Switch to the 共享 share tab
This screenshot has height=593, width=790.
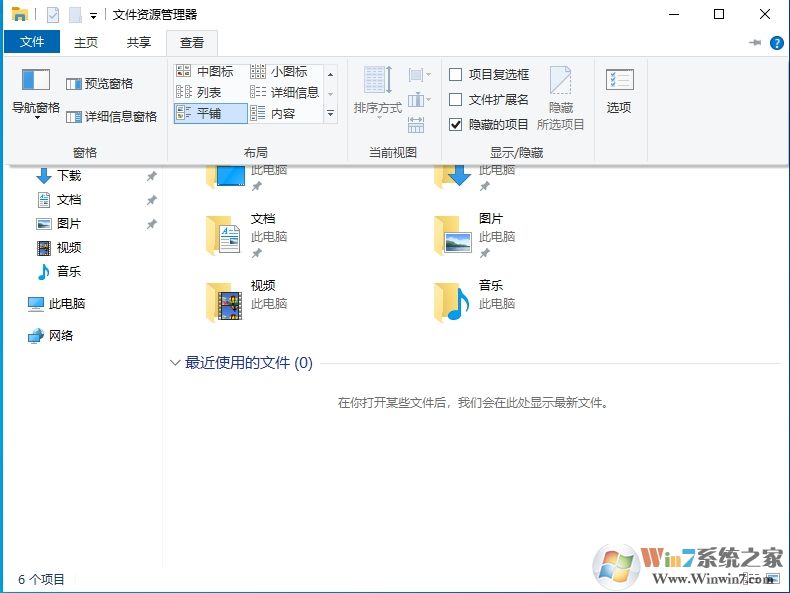point(139,42)
